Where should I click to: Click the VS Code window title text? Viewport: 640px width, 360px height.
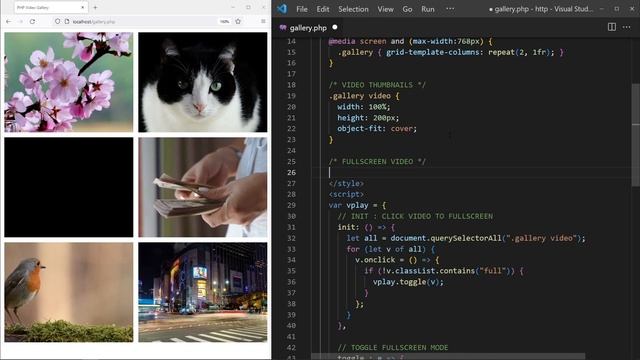click(541, 9)
